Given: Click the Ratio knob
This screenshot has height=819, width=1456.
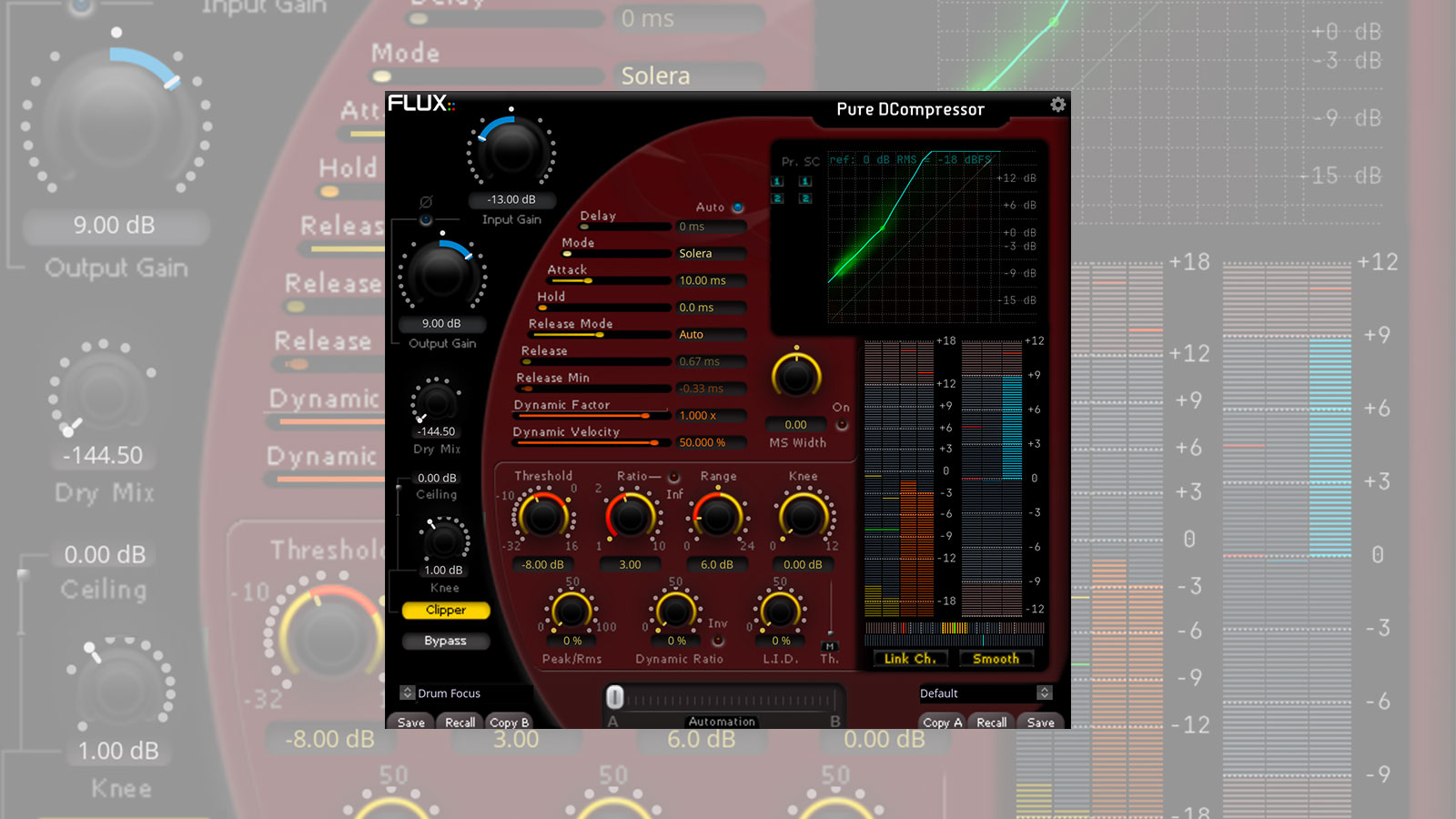Looking at the screenshot, I should pyautogui.click(x=630, y=516).
